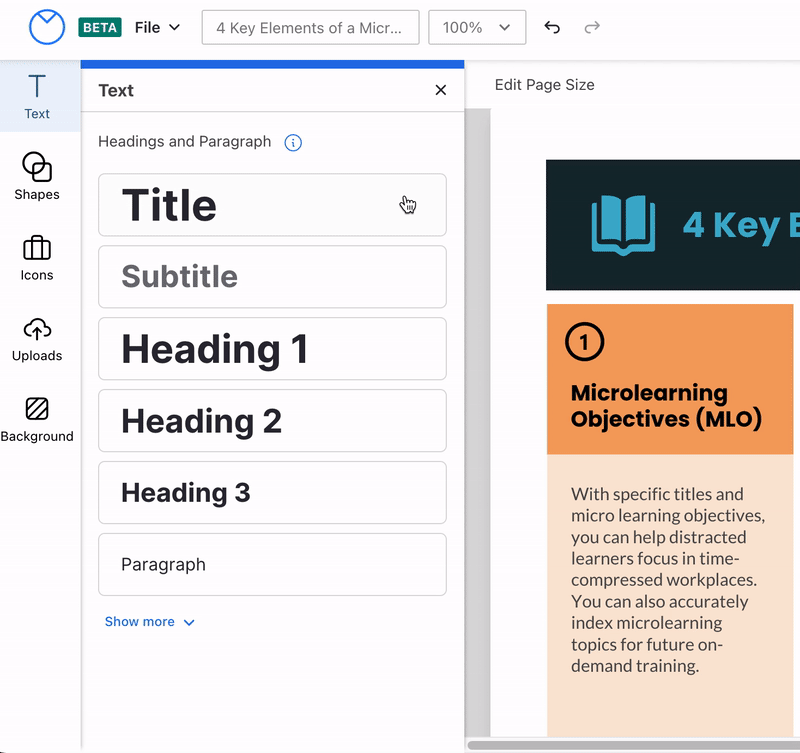Undo the last action
The image size is (800, 753).
click(x=551, y=27)
